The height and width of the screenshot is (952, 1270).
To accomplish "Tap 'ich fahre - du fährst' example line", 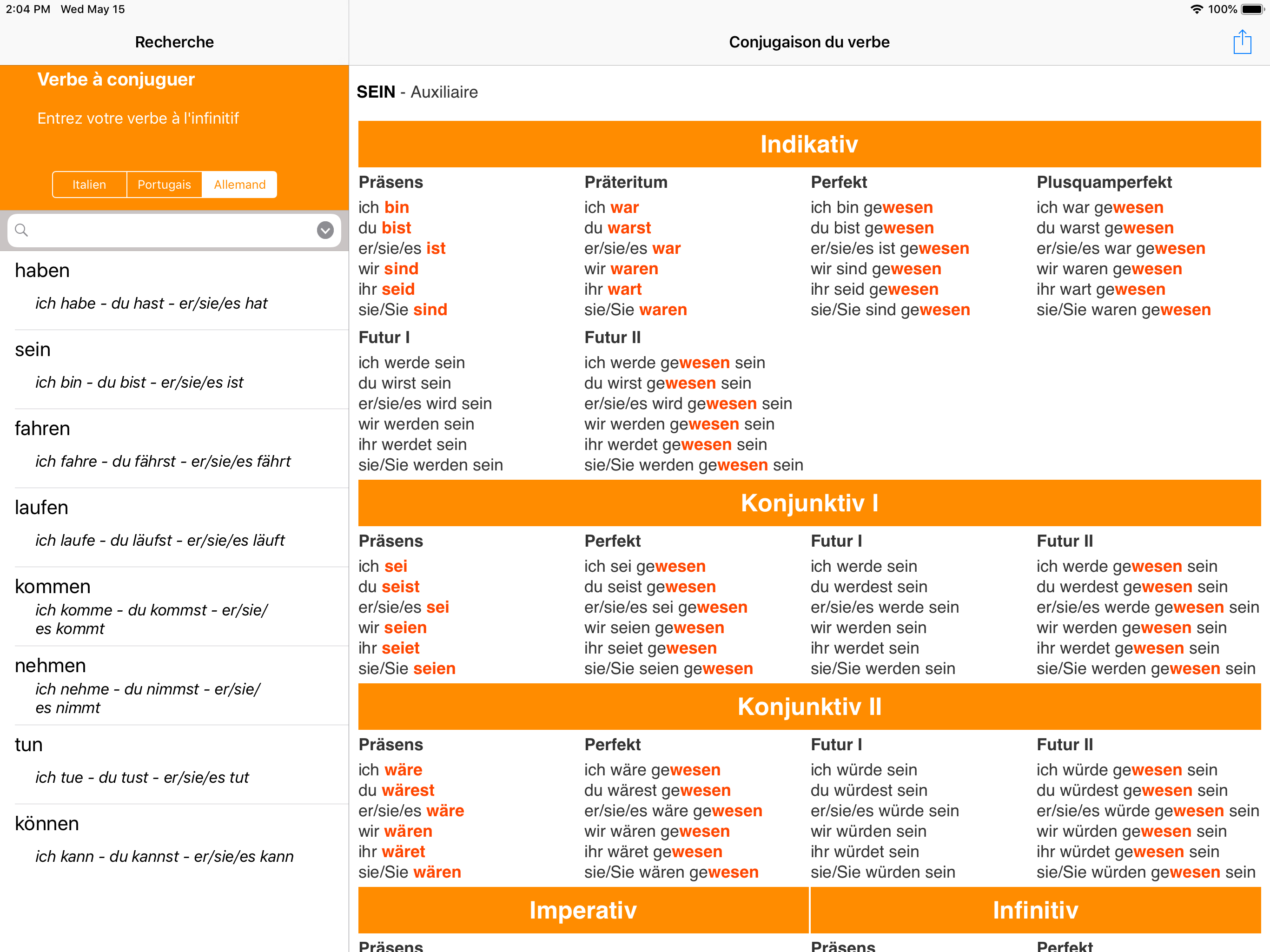I will pyautogui.click(x=163, y=461).
